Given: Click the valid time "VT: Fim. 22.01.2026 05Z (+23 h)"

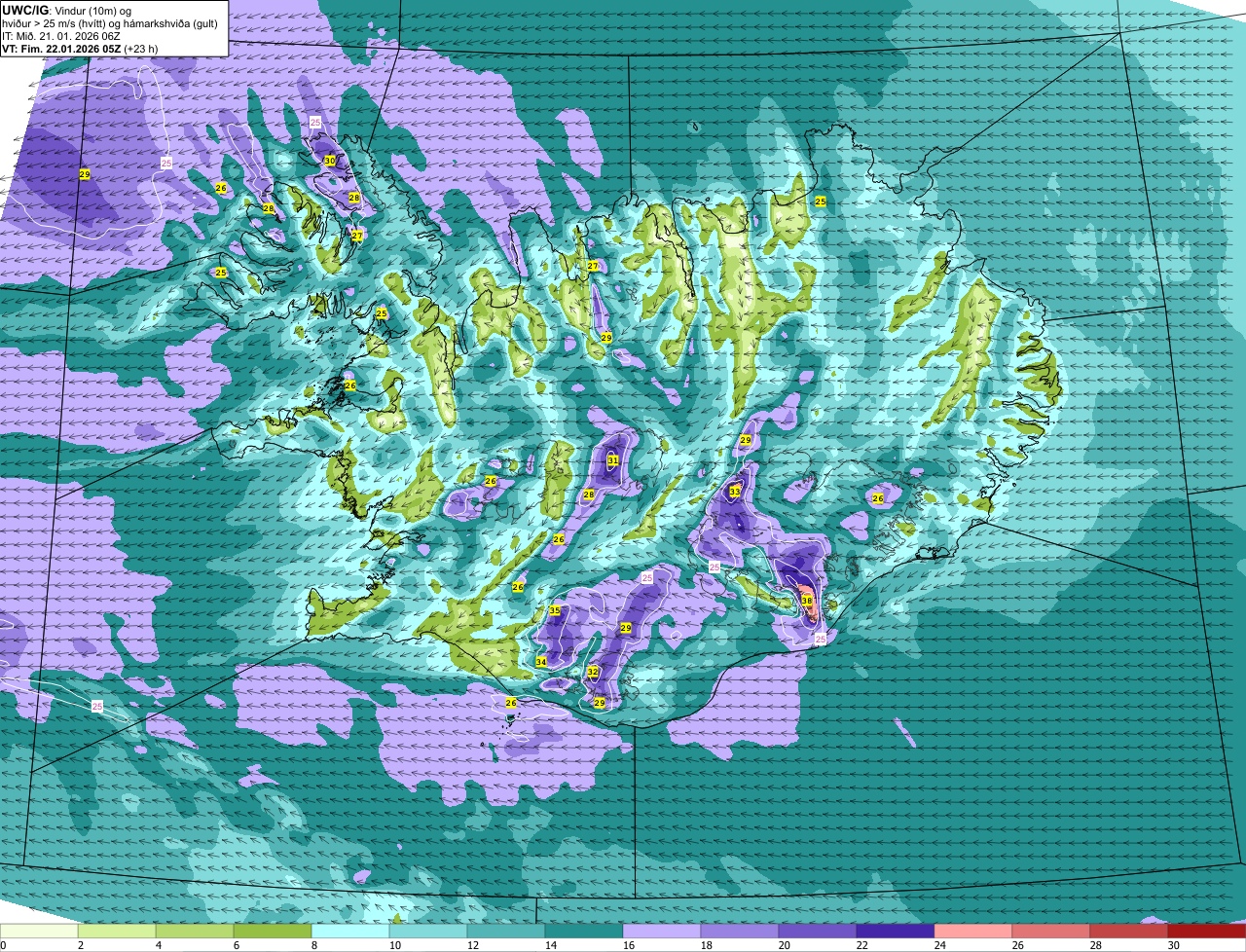Looking at the screenshot, I should click(x=80, y=48).
